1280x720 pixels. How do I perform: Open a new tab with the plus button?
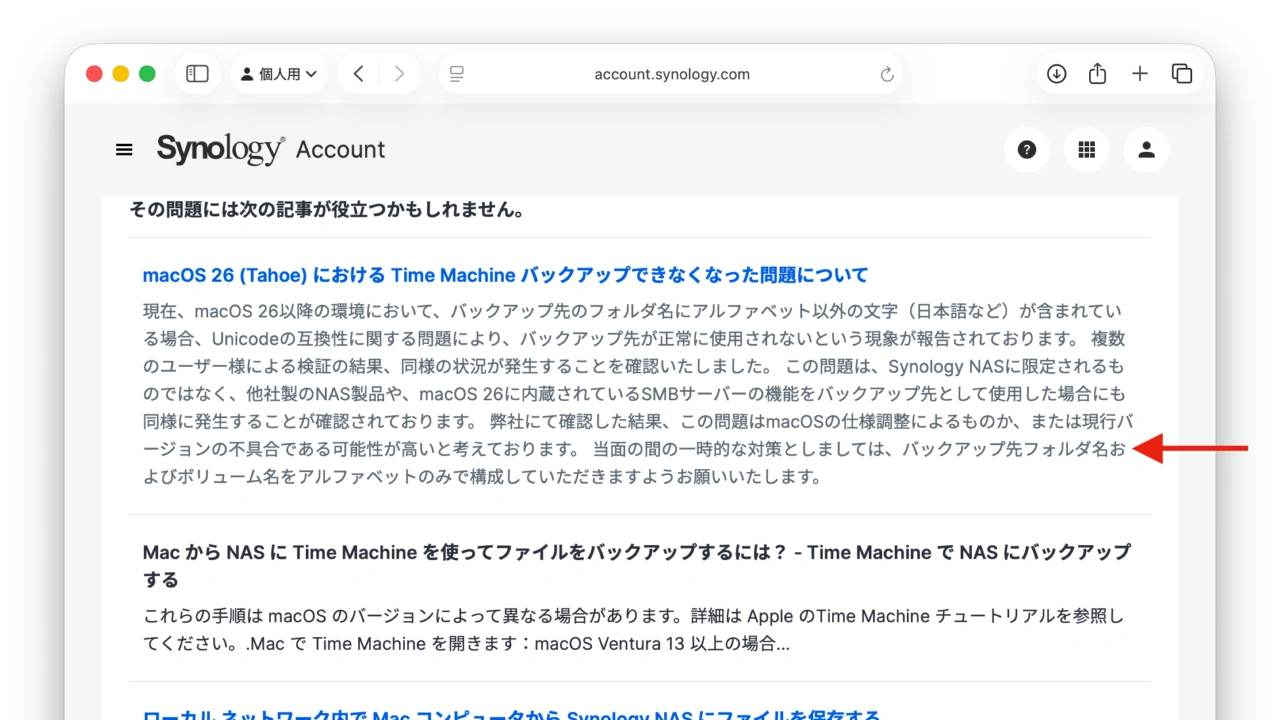point(1139,73)
